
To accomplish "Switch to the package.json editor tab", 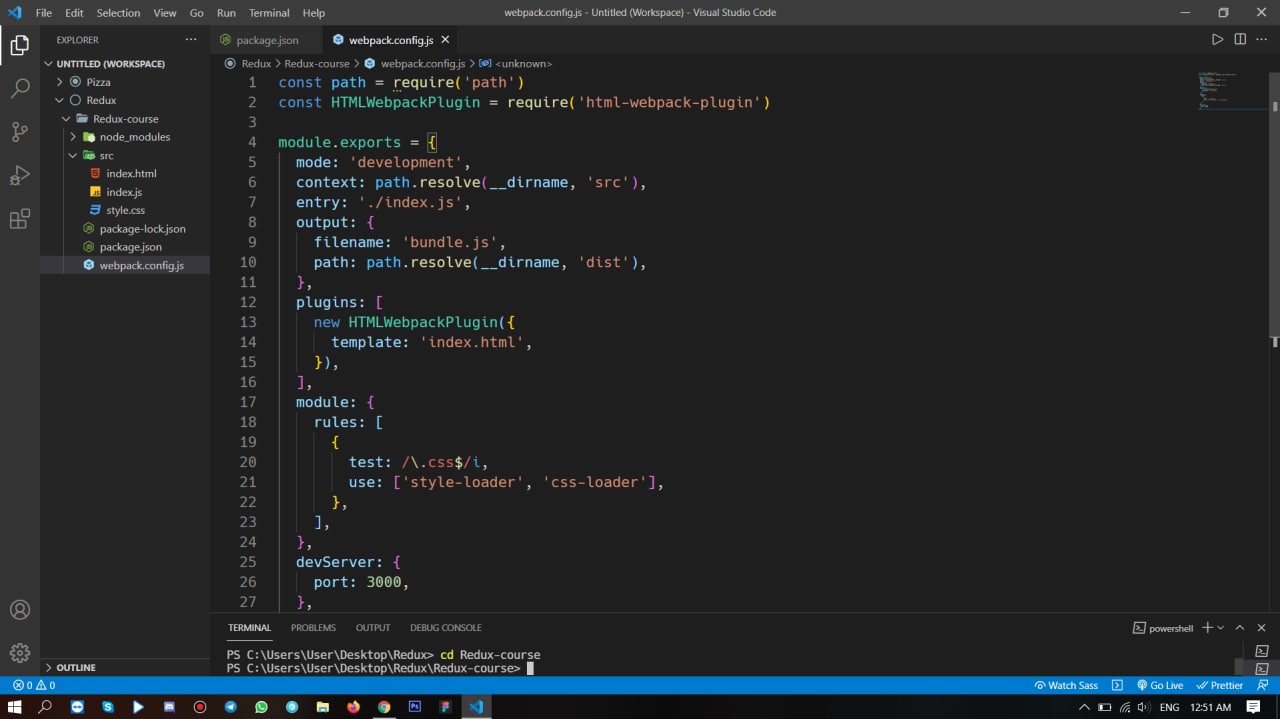I will pos(267,40).
